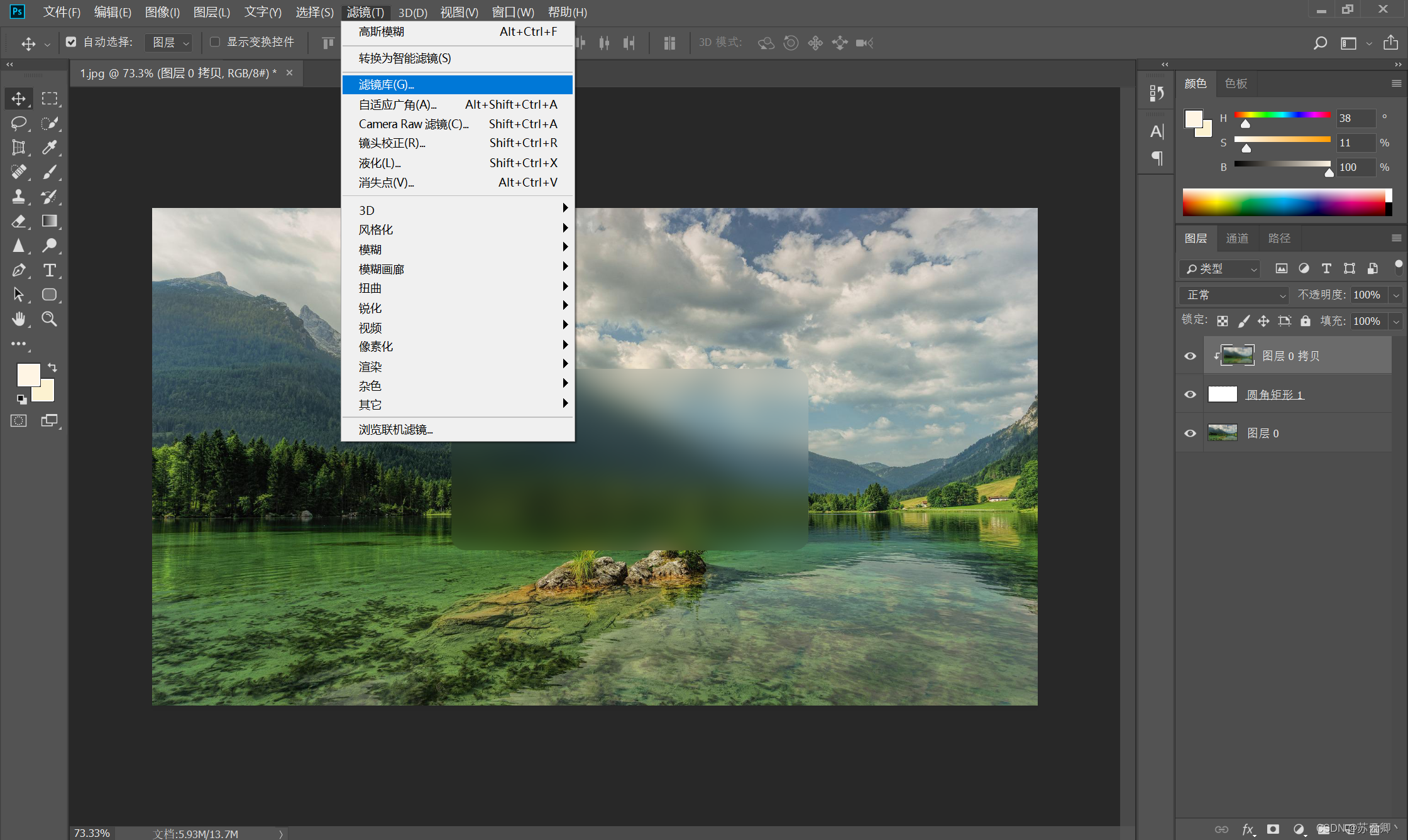Image resolution: width=1408 pixels, height=840 pixels.
Task: Toggle pixel layer filter
Action: 1281,269
